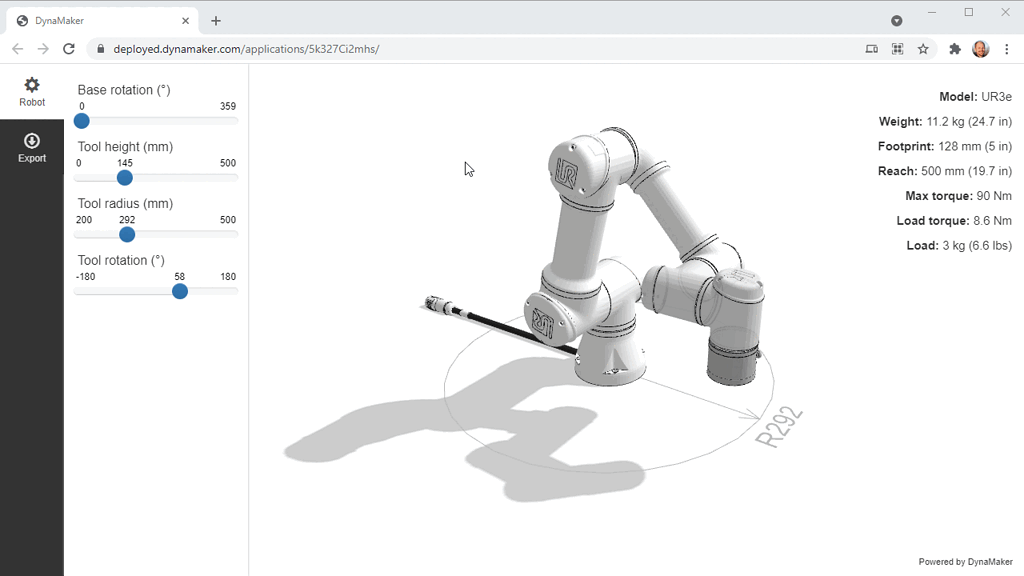This screenshot has width=1024, height=576.
Task: Click the send-to-device icon in the address bar
Action: pos(871,48)
